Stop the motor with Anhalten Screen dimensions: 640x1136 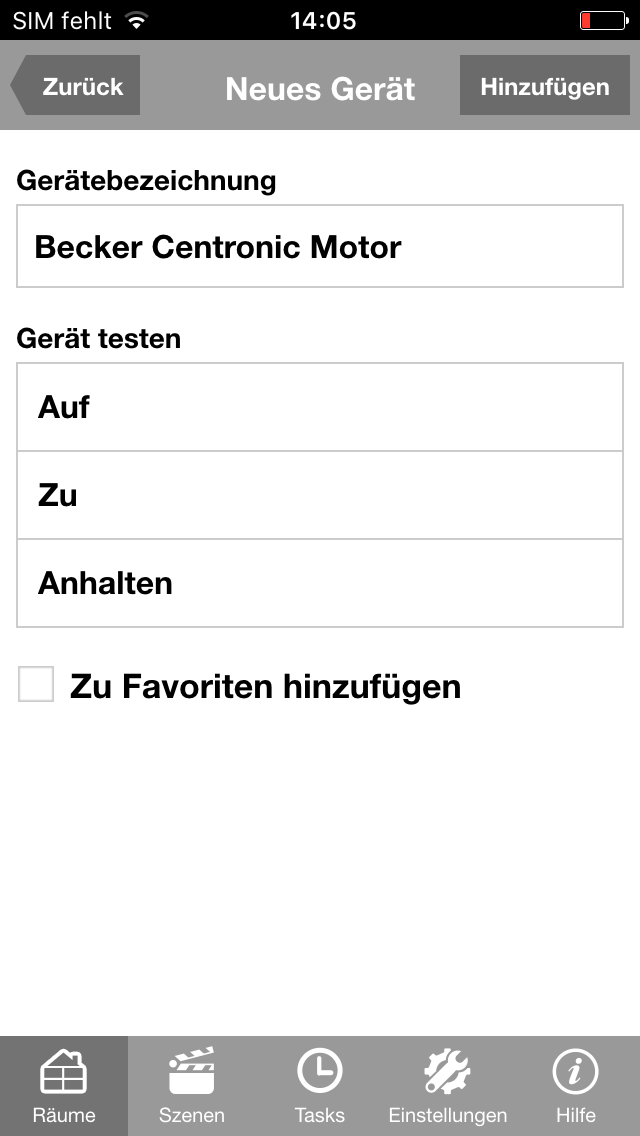pyautogui.click(x=320, y=583)
